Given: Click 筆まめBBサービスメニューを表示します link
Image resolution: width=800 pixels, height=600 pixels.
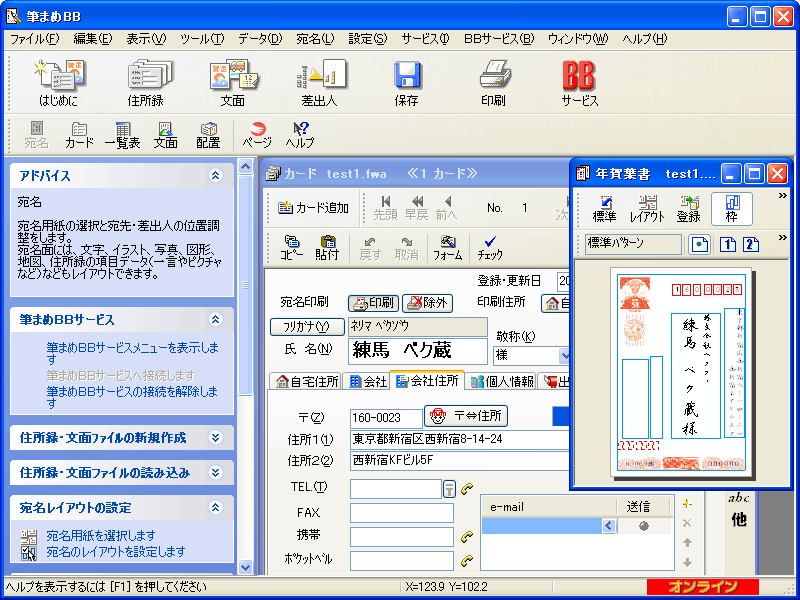Looking at the screenshot, I should (133, 354).
